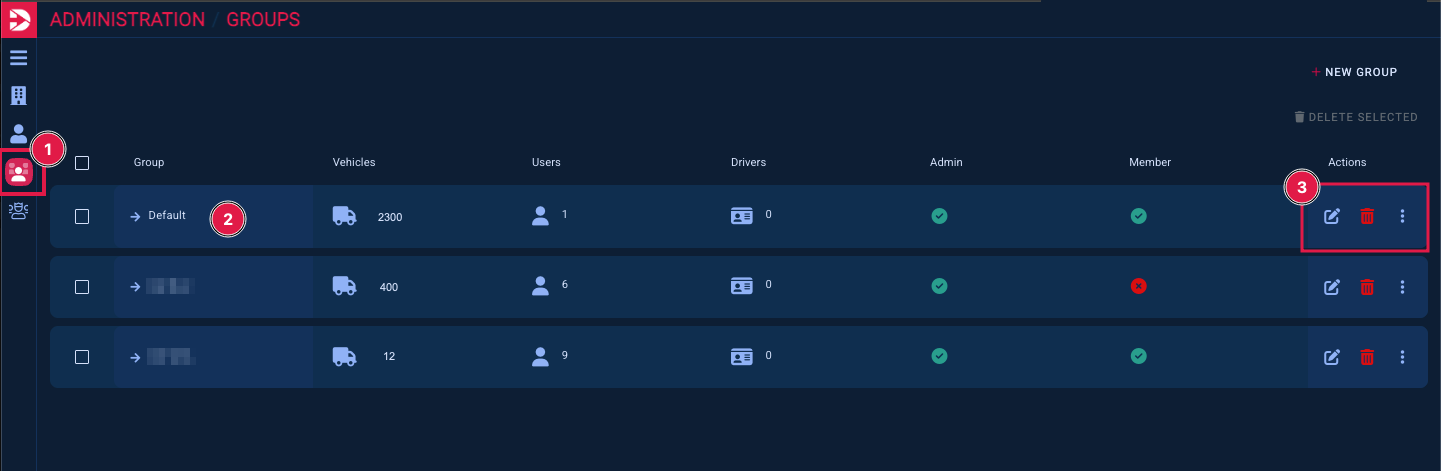Check the Default group row checkbox

pyautogui.click(x=82, y=216)
